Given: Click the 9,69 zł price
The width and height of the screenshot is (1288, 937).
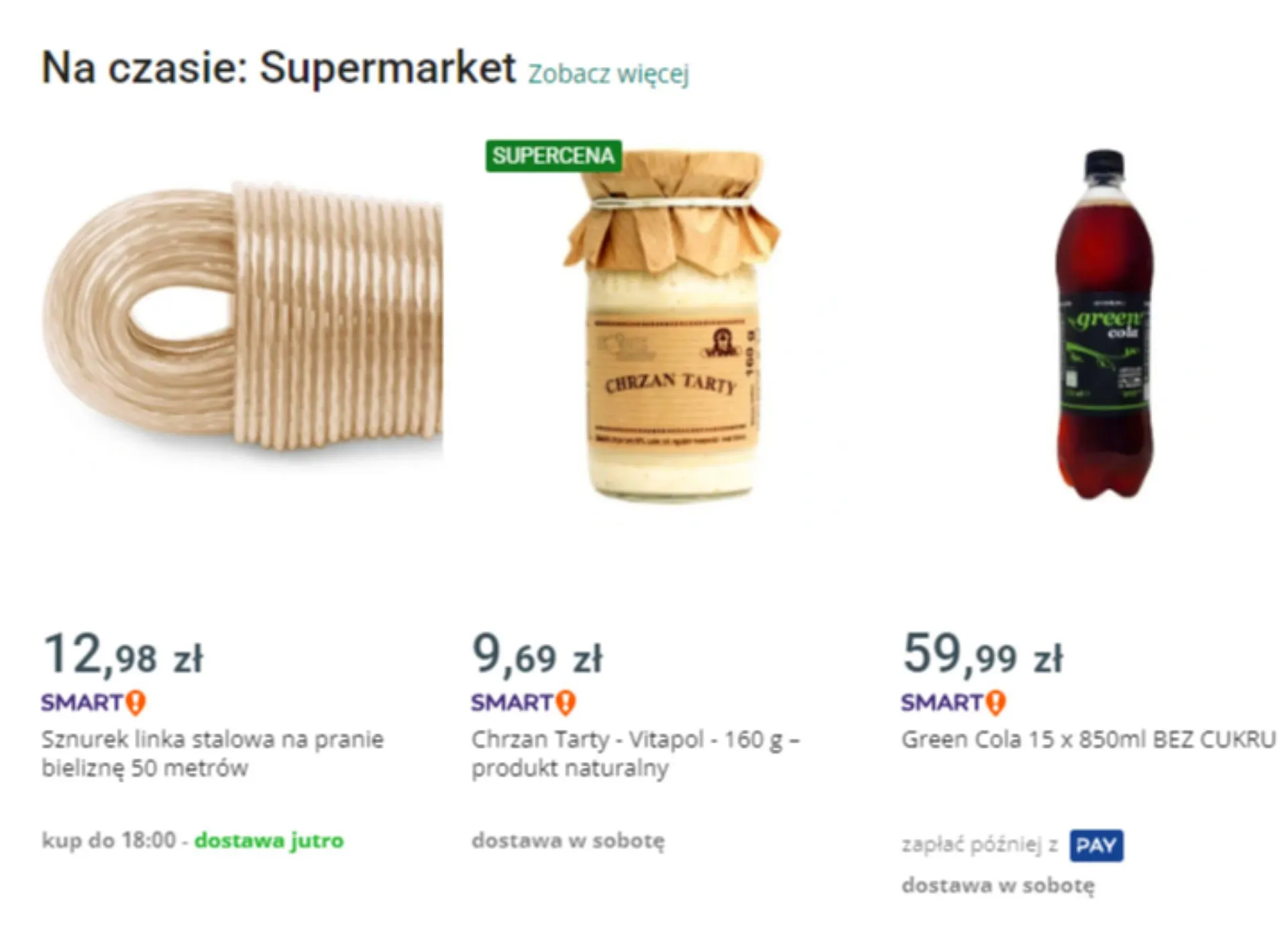Looking at the screenshot, I should coord(537,655).
